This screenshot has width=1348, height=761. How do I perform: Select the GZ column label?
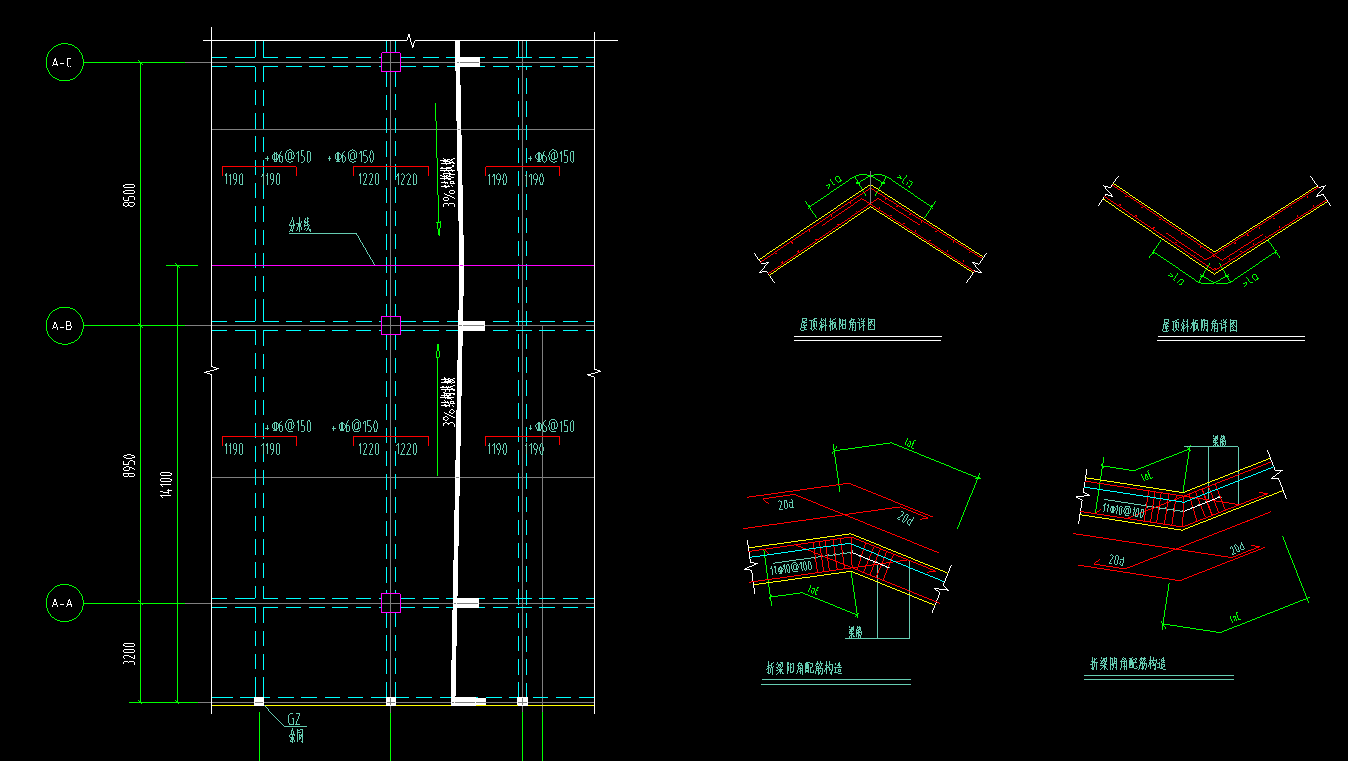pos(294,719)
